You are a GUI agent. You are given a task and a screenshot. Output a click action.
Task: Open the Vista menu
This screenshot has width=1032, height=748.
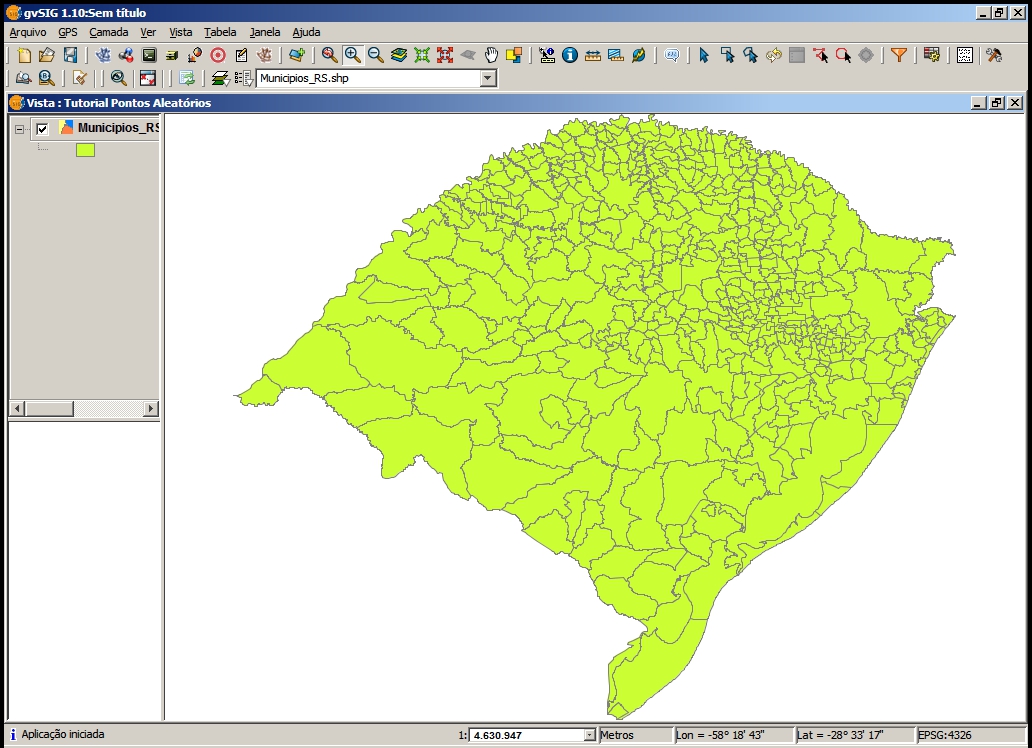click(181, 32)
